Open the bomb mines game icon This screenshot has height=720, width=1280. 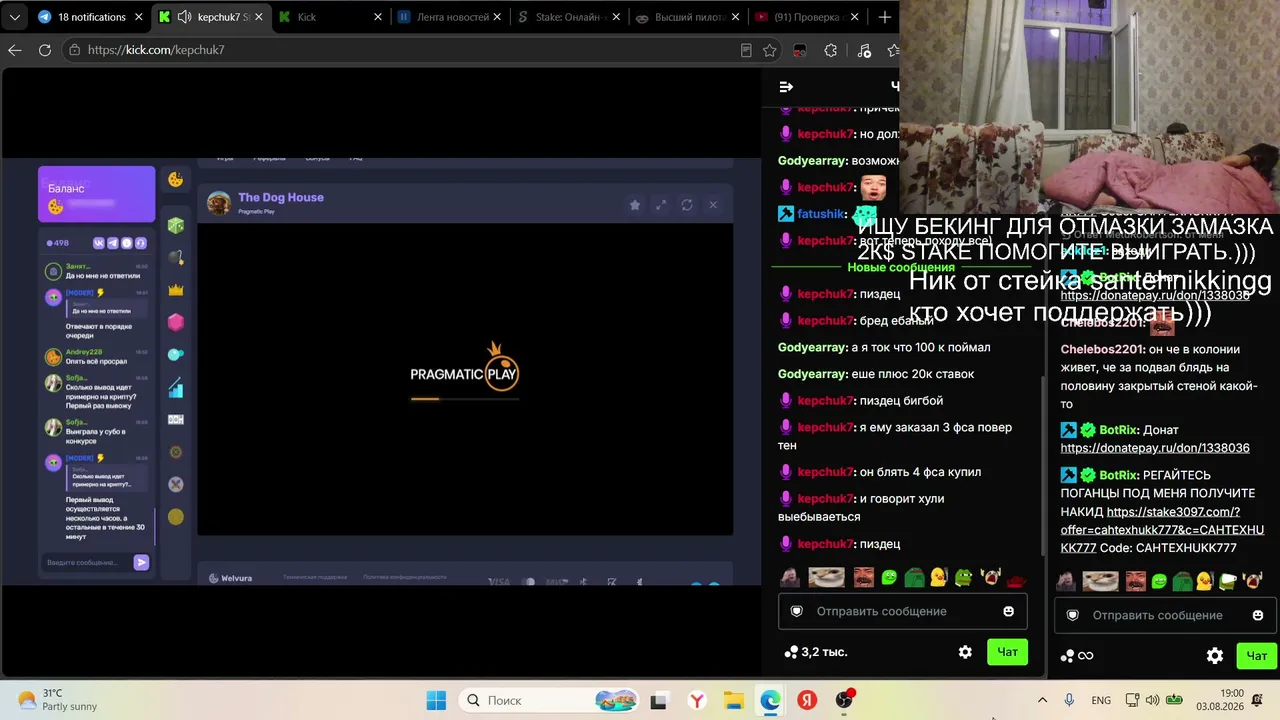176,258
